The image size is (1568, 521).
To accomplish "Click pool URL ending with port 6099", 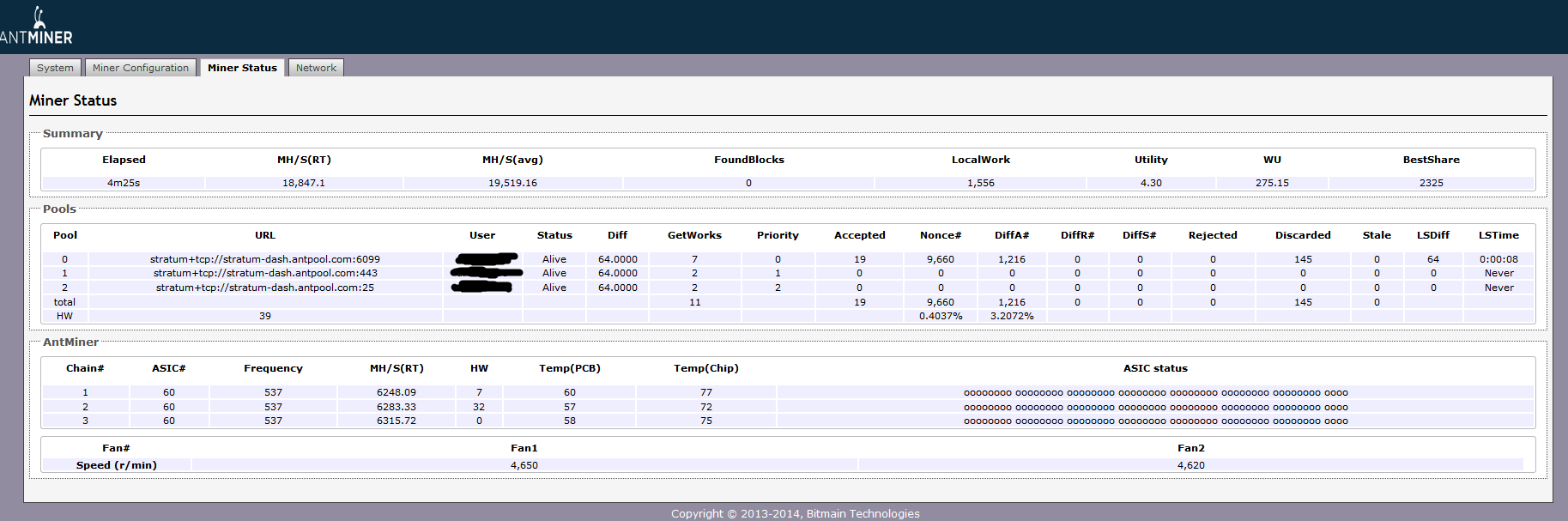I will (264, 259).
